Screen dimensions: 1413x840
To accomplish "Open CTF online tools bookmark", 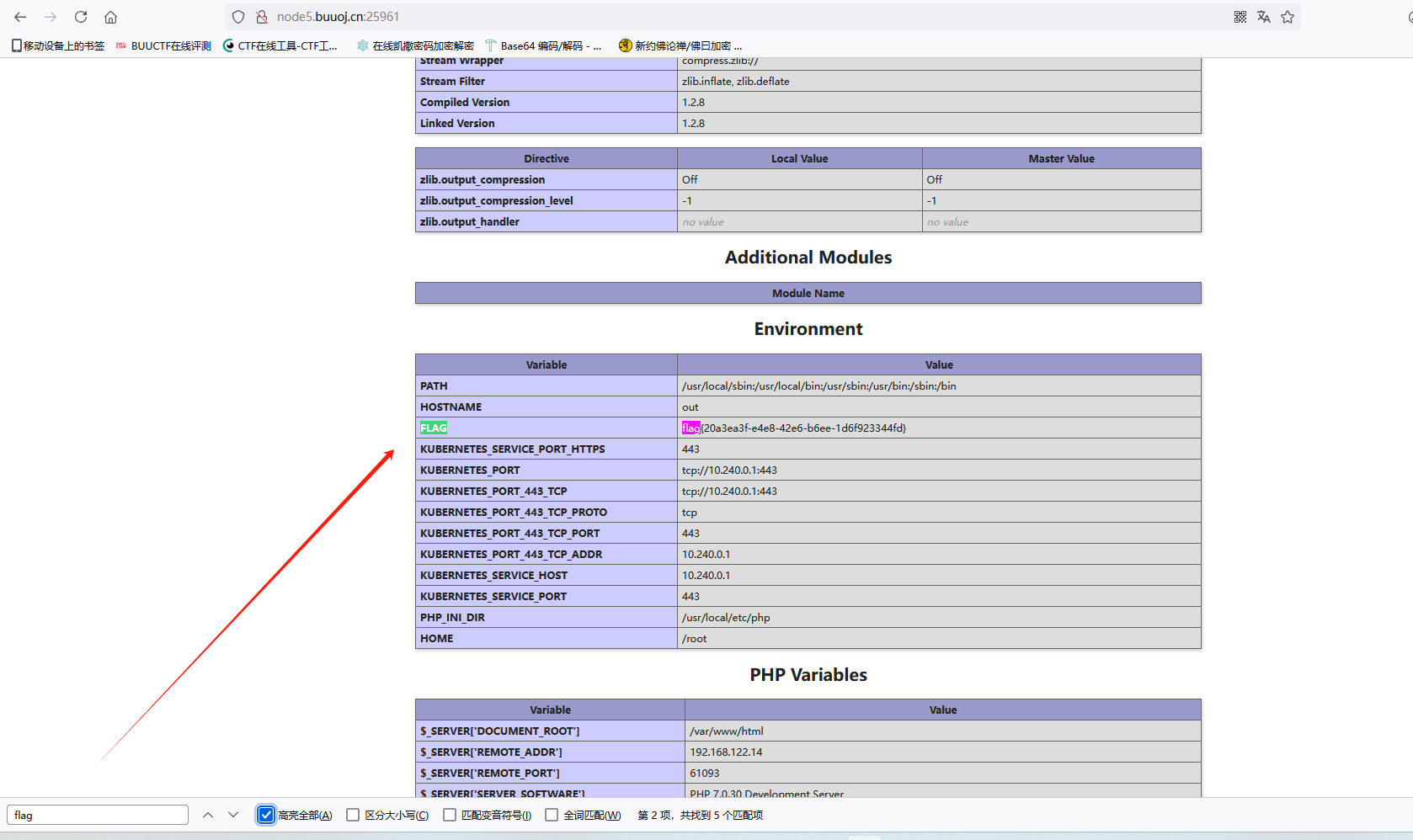I will (280, 45).
